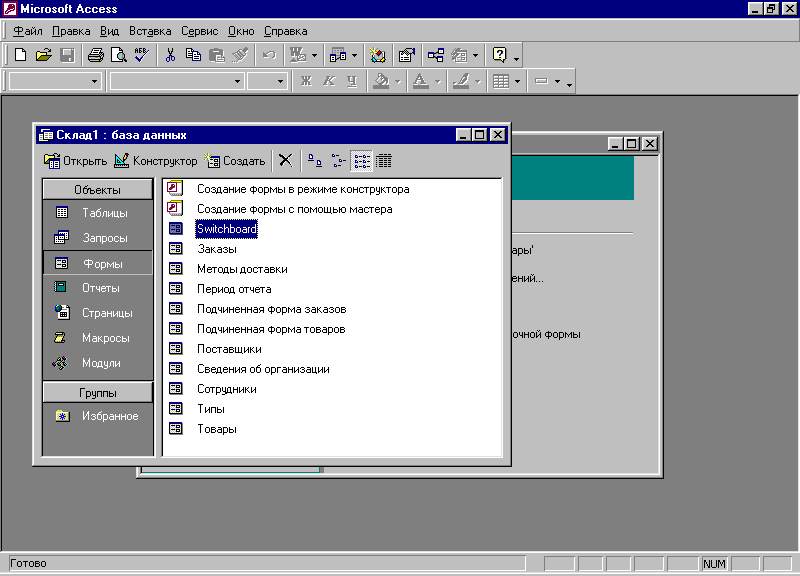Switch to List view
Image resolution: width=800 pixels, height=576 pixels.
tap(362, 161)
